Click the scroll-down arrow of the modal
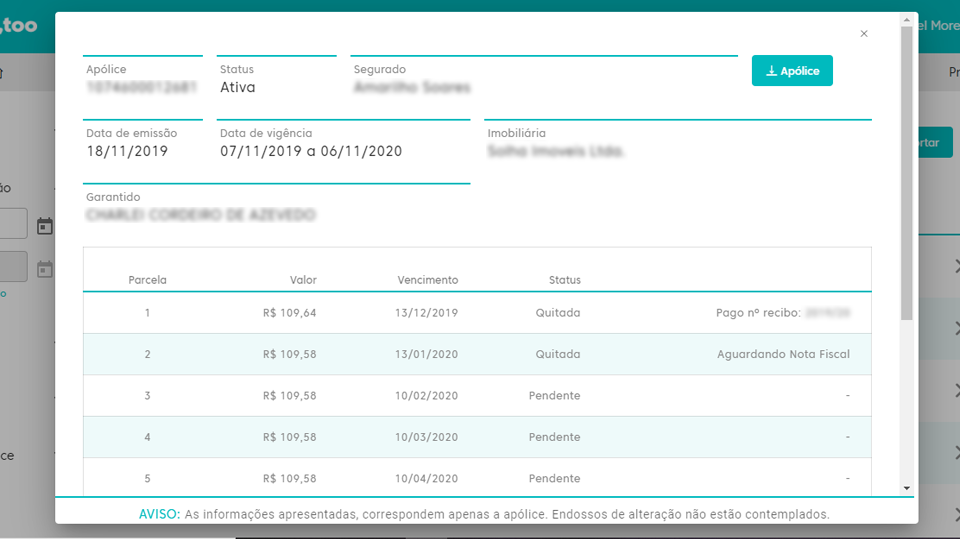The height and width of the screenshot is (539, 960). (x=907, y=488)
